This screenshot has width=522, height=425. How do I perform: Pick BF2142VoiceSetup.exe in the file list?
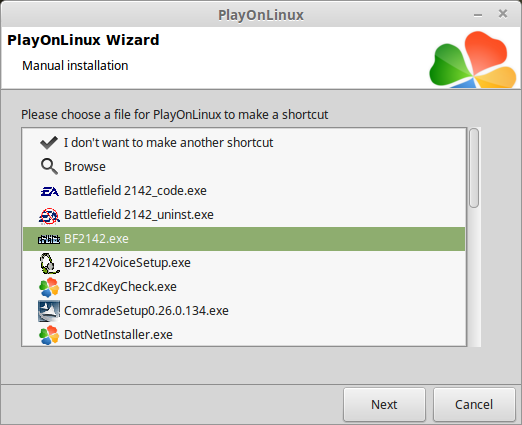pos(127,263)
